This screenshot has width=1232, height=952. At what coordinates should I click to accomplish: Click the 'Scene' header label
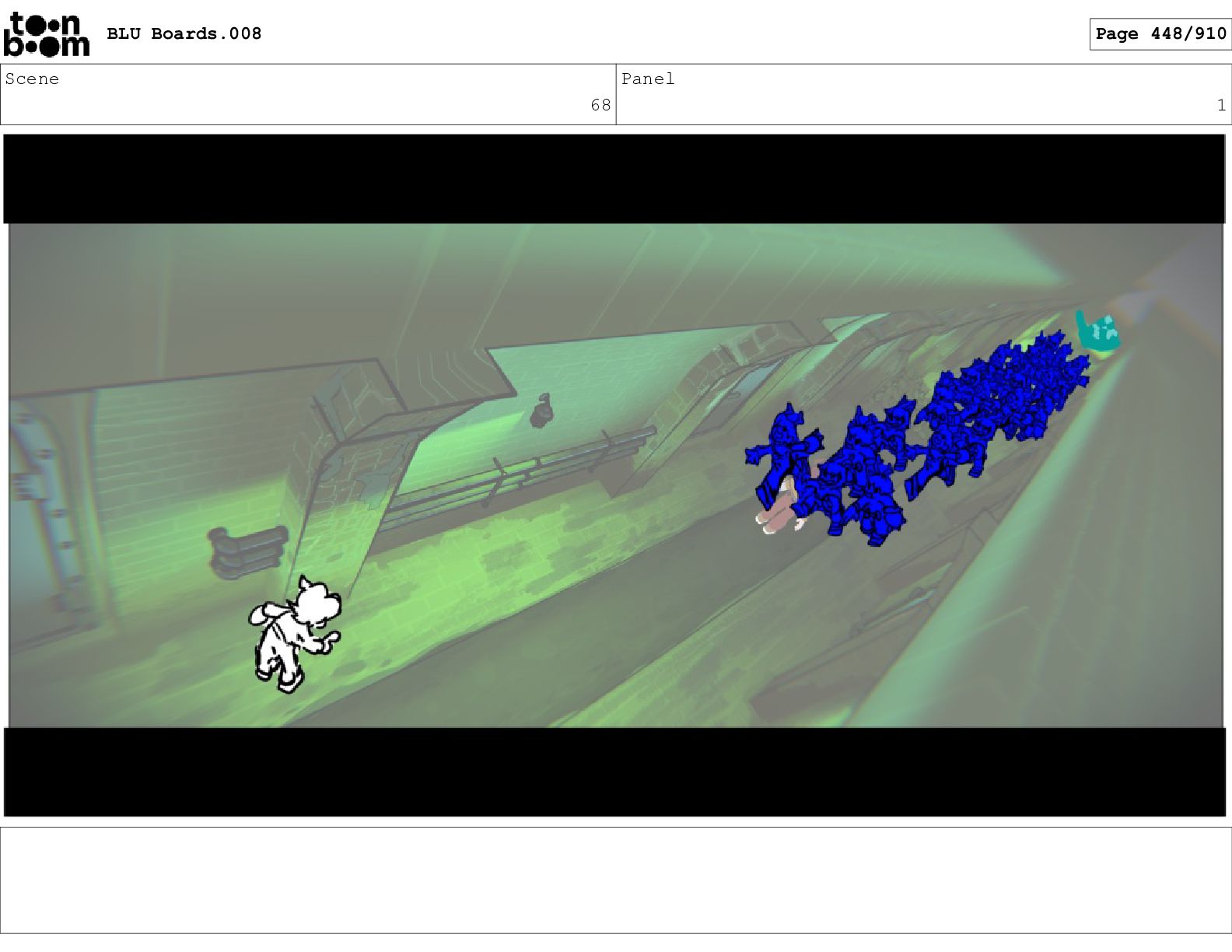pyautogui.click(x=32, y=79)
